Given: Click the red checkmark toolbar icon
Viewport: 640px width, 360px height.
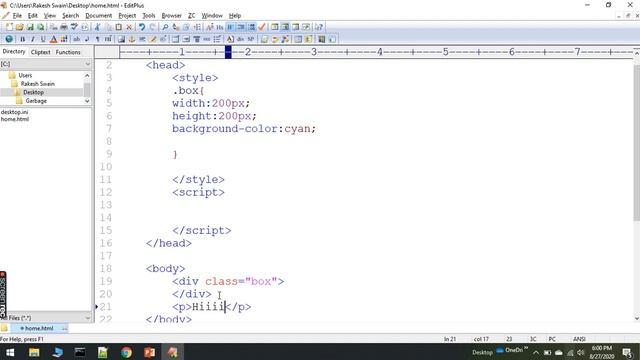Looking at the screenshot, I should (x=262, y=27).
